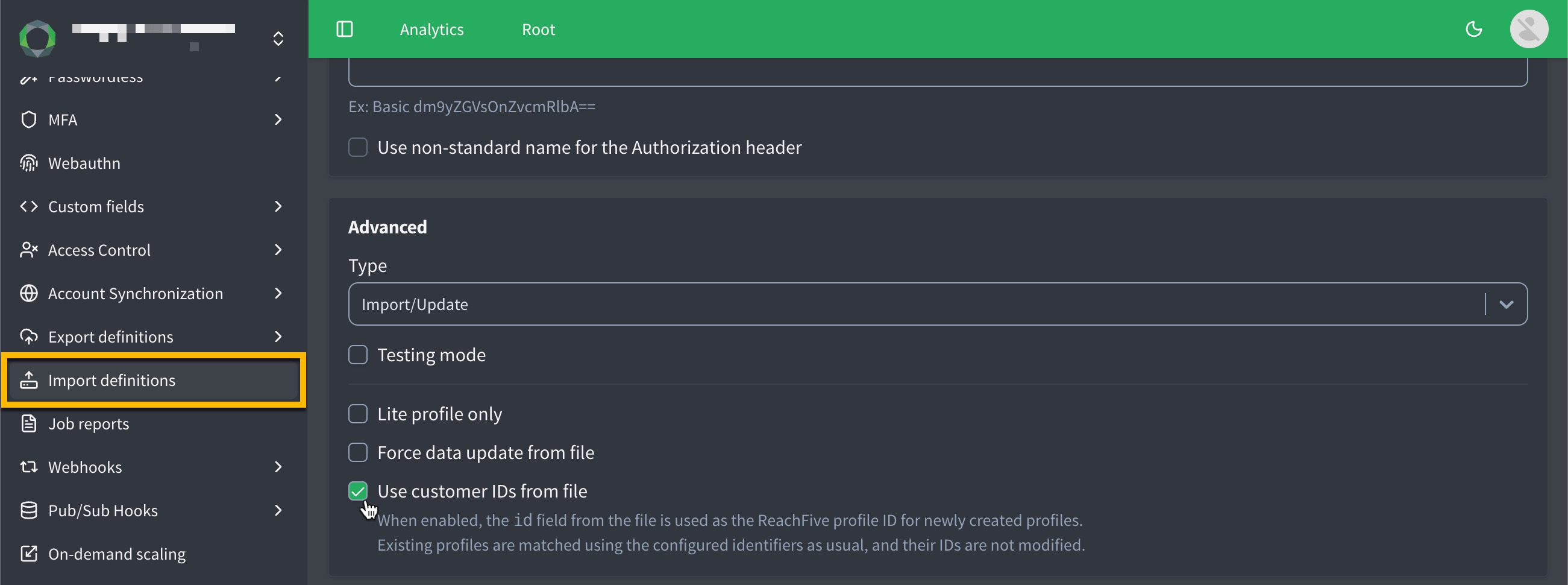This screenshot has width=1568, height=585.
Task: Open the Analytics tab
Action: click(x=431, y=29)
